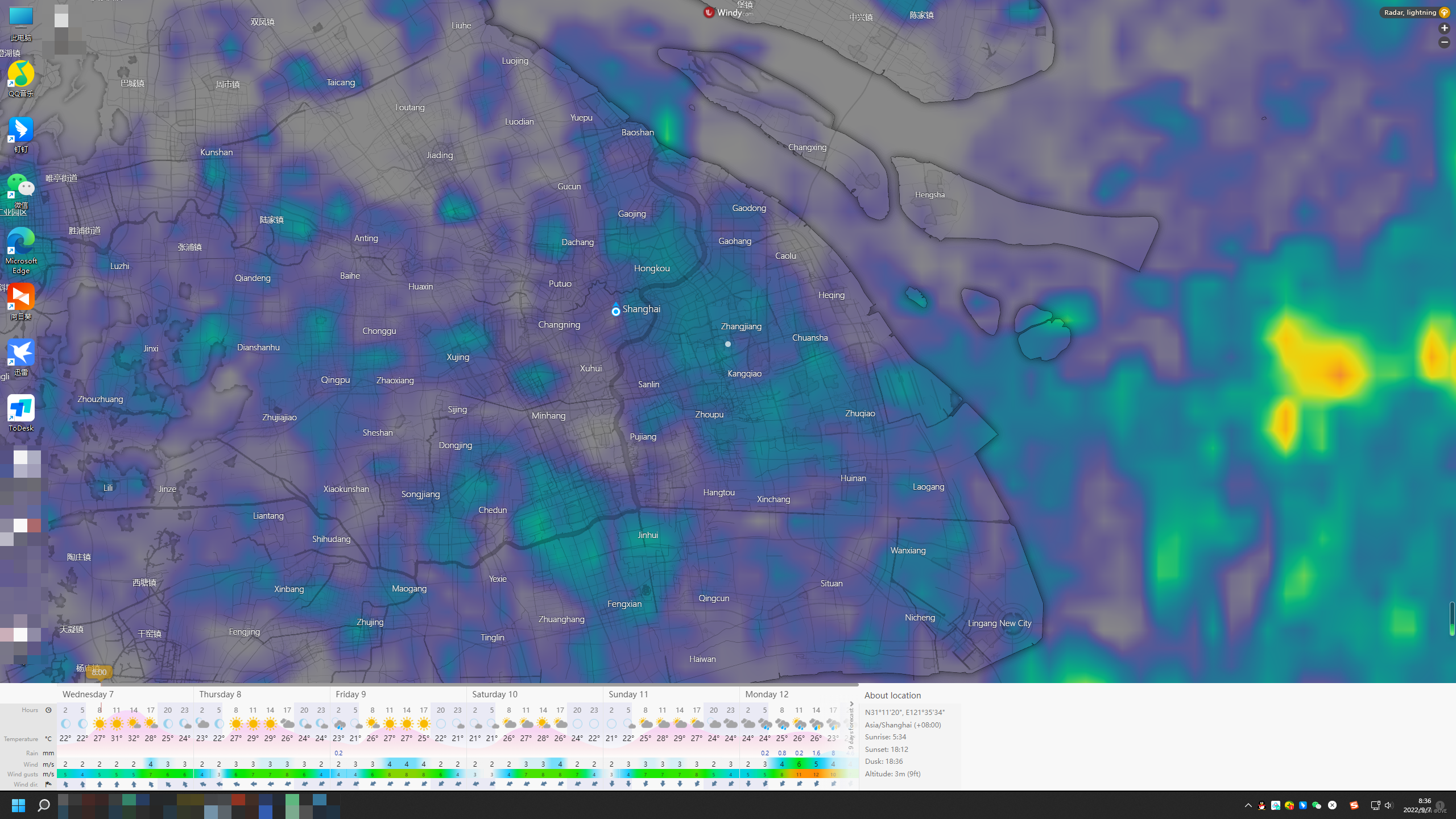Click the Shanghai location pin marker
1456x819 pixels.
click(x=615, y=310)
